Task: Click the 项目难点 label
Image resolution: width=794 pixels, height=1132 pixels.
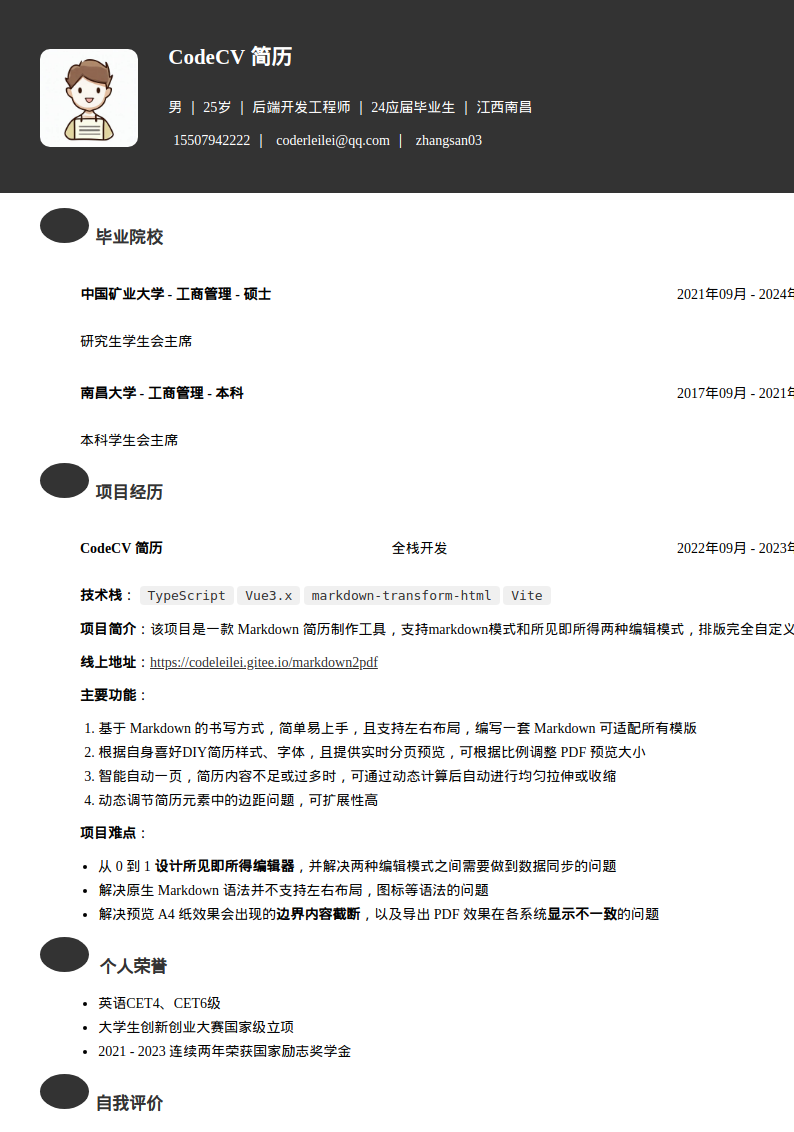Action: [108, 833]
